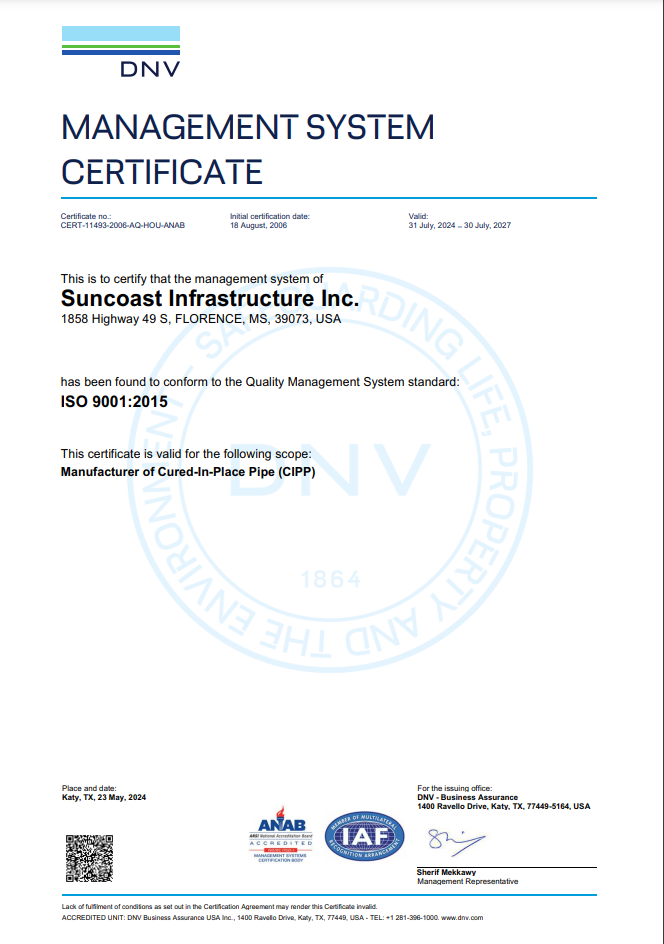Click the validity period 31 July, 2024
Viewport: 664px width, 944px height.
pos(459,225)
